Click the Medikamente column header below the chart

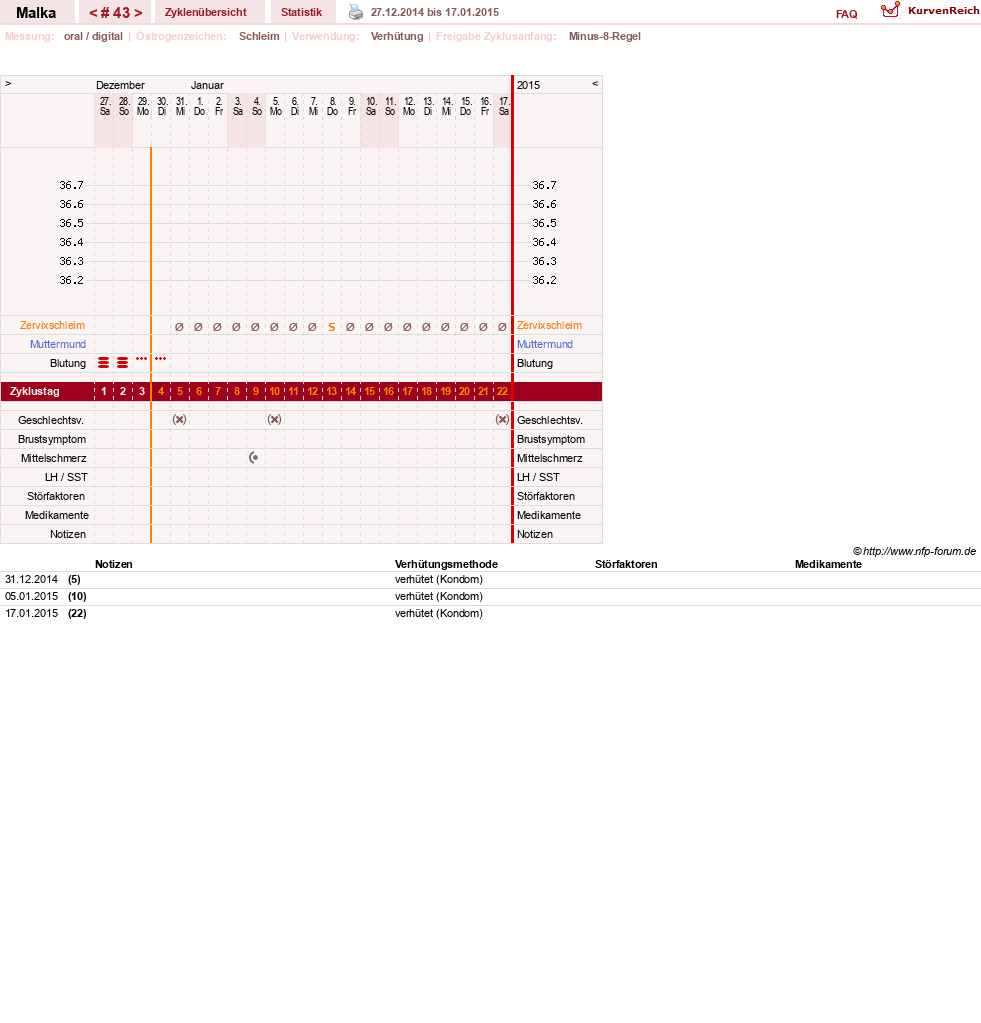(x=828, y=564)
